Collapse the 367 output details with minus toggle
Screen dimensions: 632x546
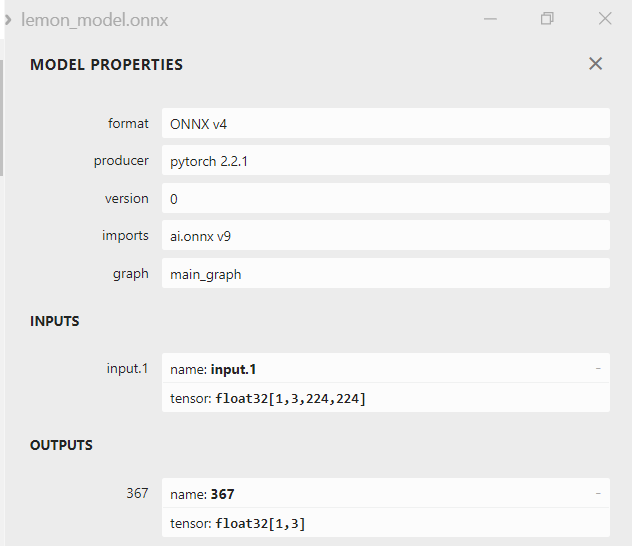(597, 493)
